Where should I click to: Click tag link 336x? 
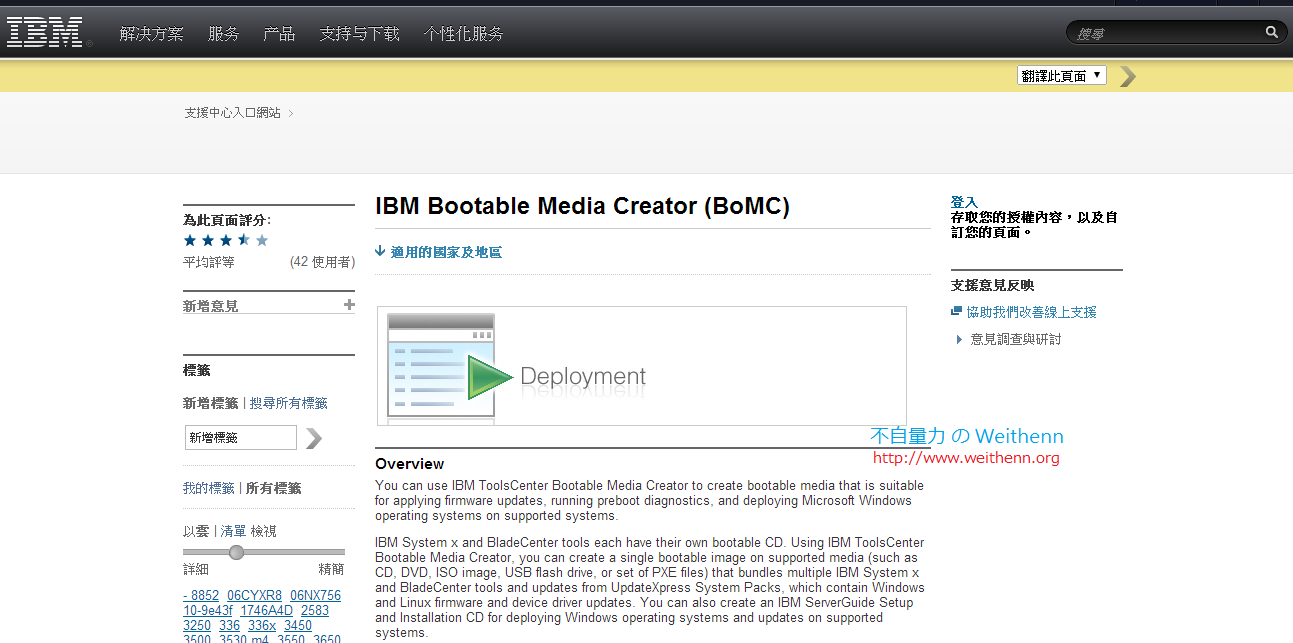(x=262, y=625)
